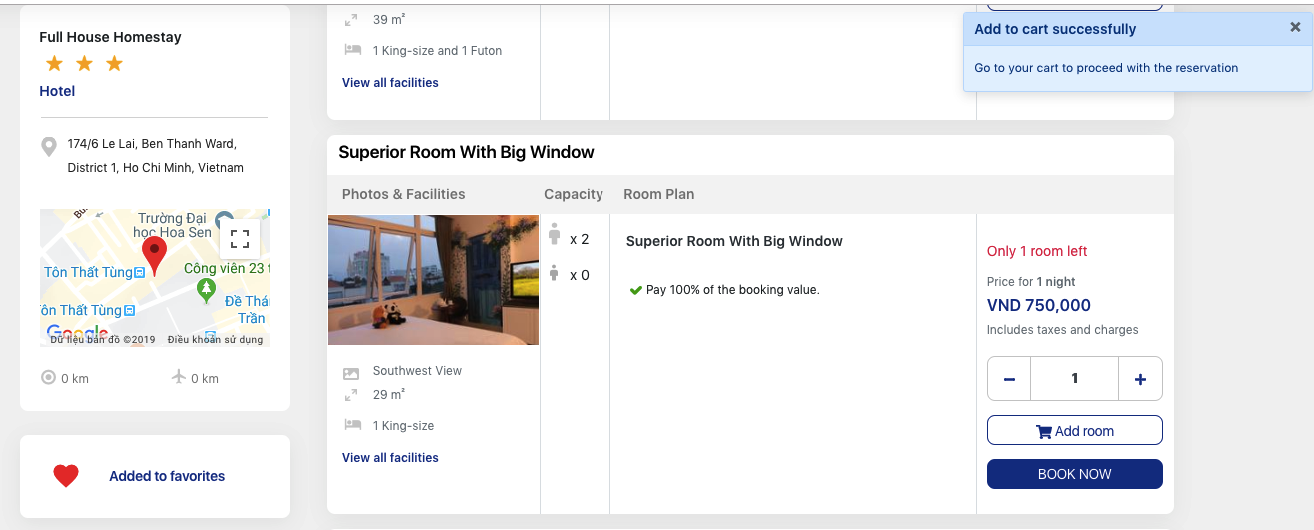Viewport: 1314px width, 530px height.
Task: Click the Google logo on map
Action: [76, 333]
